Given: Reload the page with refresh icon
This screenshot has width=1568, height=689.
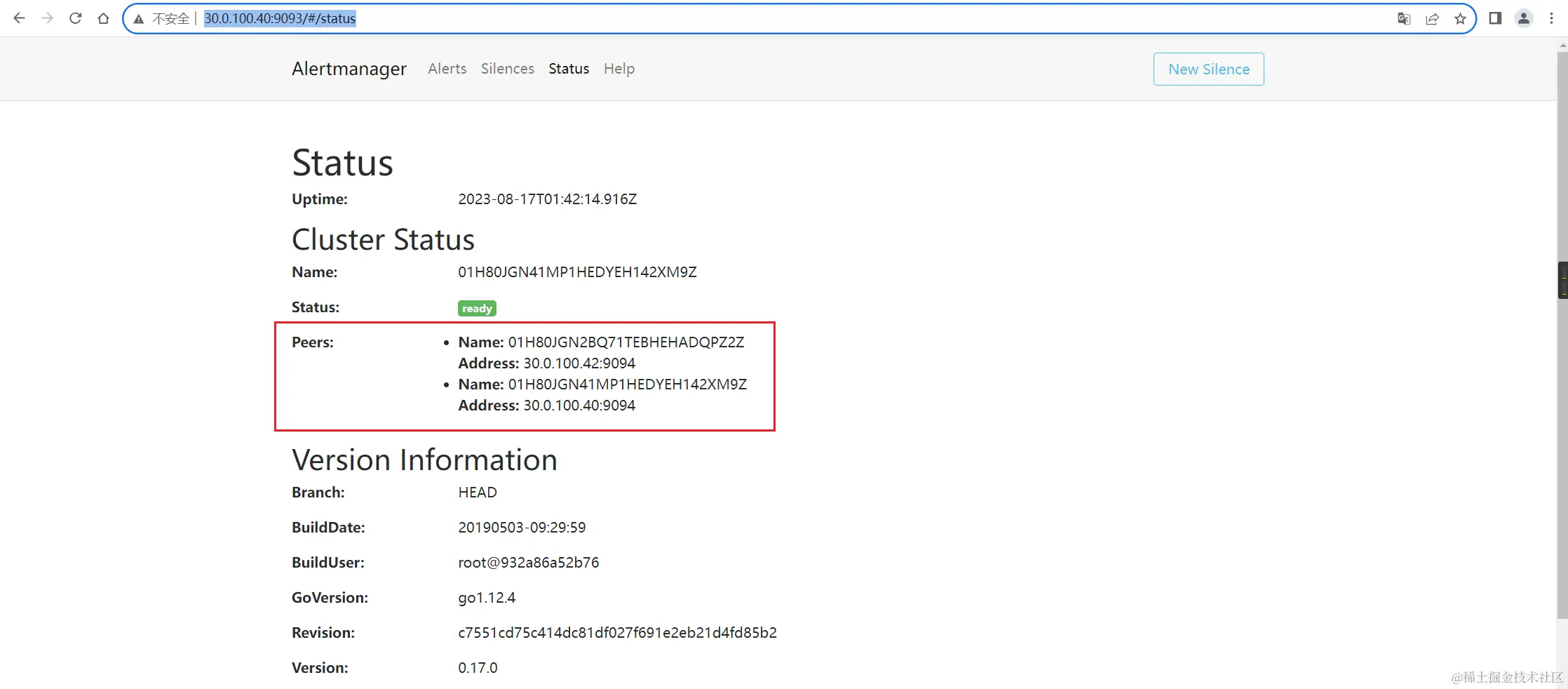Looking at the screenshot, I should (x=75, y=18).
